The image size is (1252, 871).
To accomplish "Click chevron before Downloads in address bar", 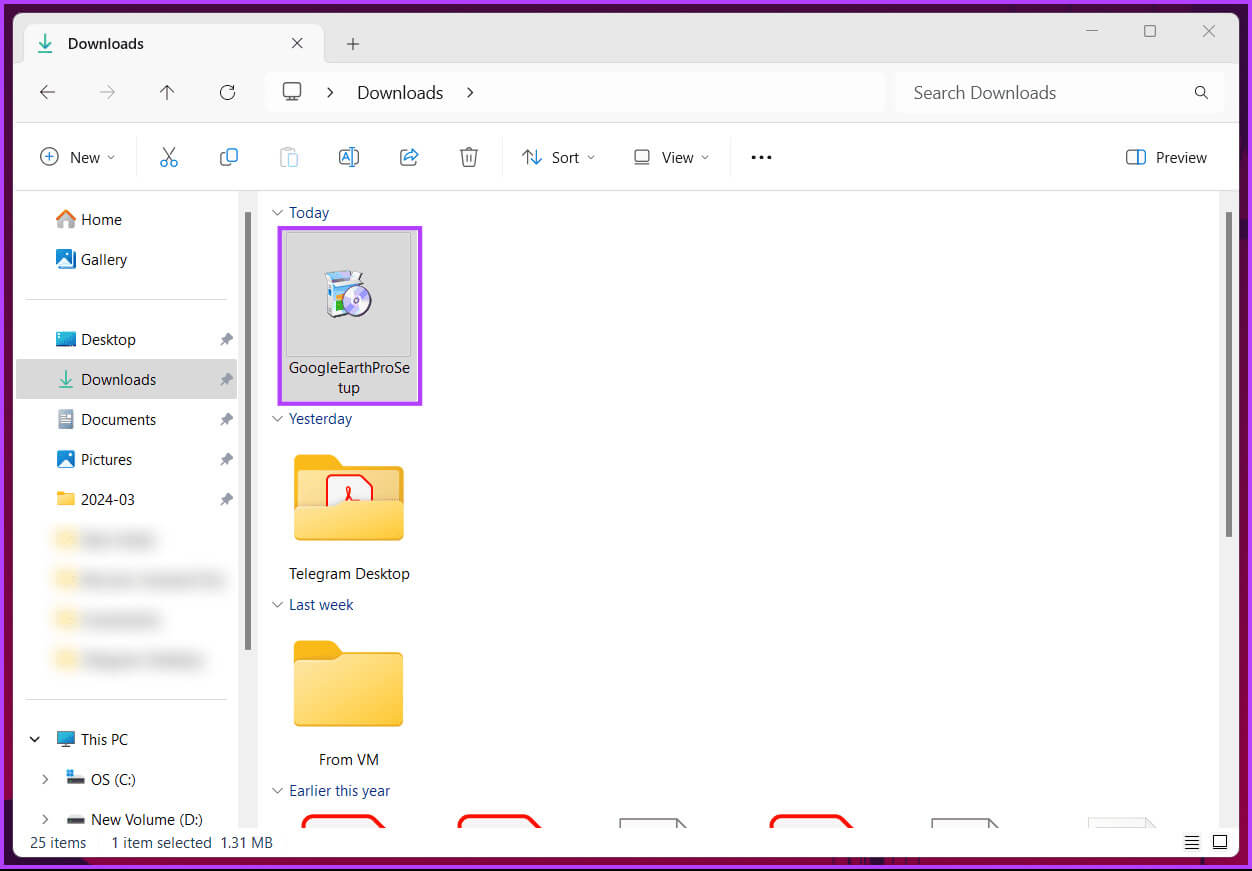I will pos(330,92).
